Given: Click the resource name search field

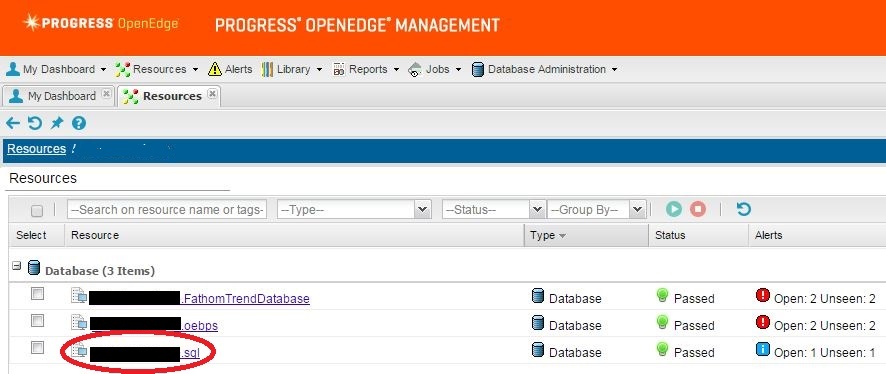Looking at the screenshot, I should click(x=167, y=210).
